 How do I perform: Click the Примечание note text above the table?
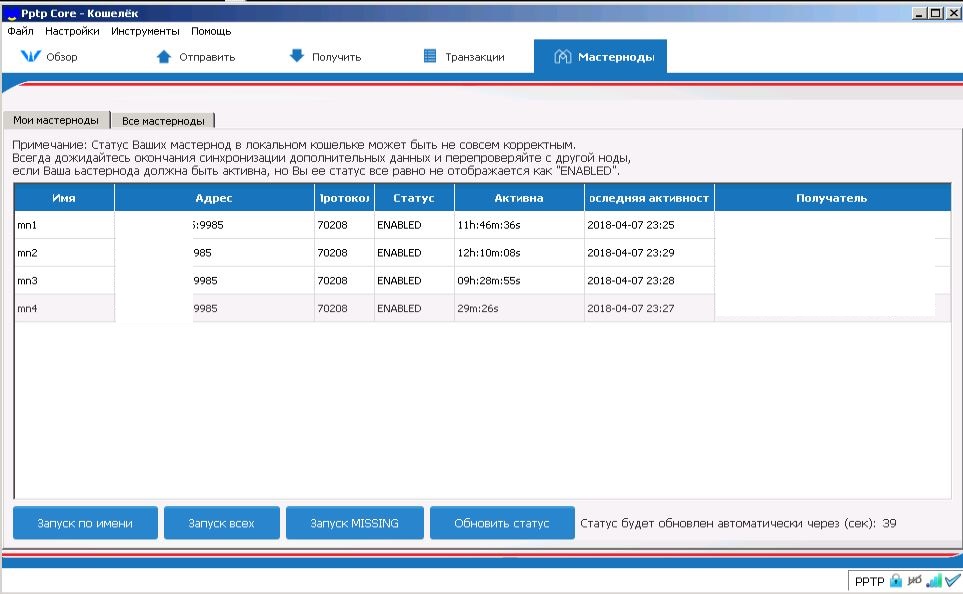click(321, 158)
